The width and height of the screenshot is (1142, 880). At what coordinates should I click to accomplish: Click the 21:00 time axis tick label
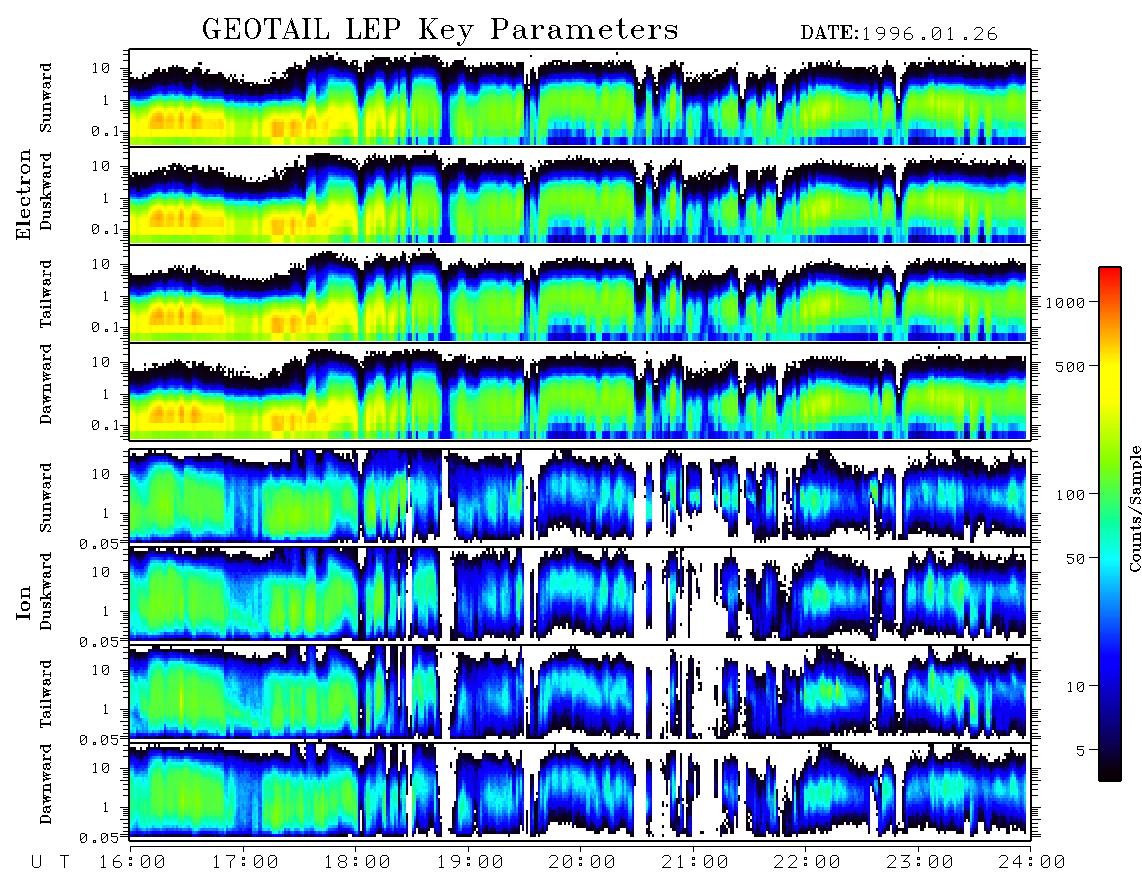pyautogui.click(x=696, y=862)
